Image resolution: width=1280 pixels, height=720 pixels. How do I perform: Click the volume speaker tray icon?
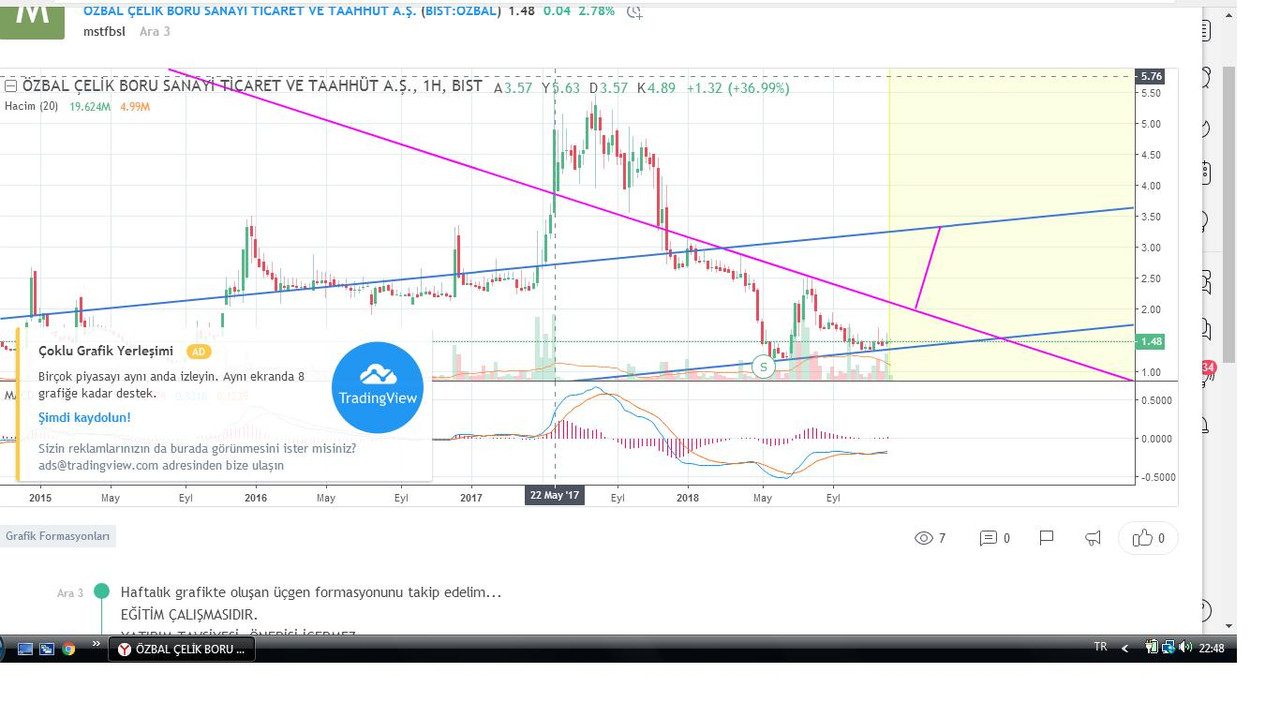pos(1185,647)
